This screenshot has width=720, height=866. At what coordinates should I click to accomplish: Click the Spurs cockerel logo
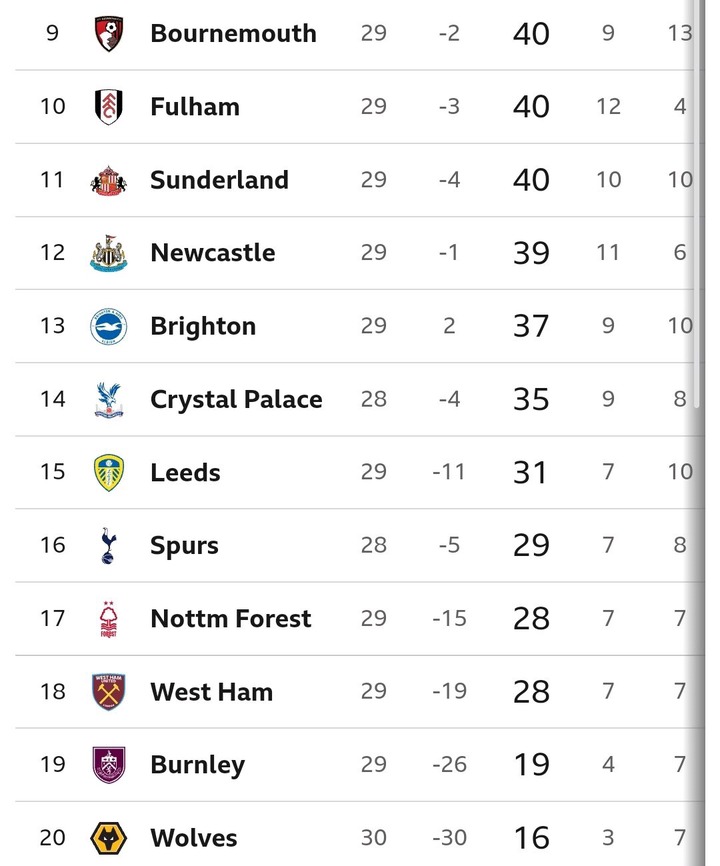(x=108, y=546)
